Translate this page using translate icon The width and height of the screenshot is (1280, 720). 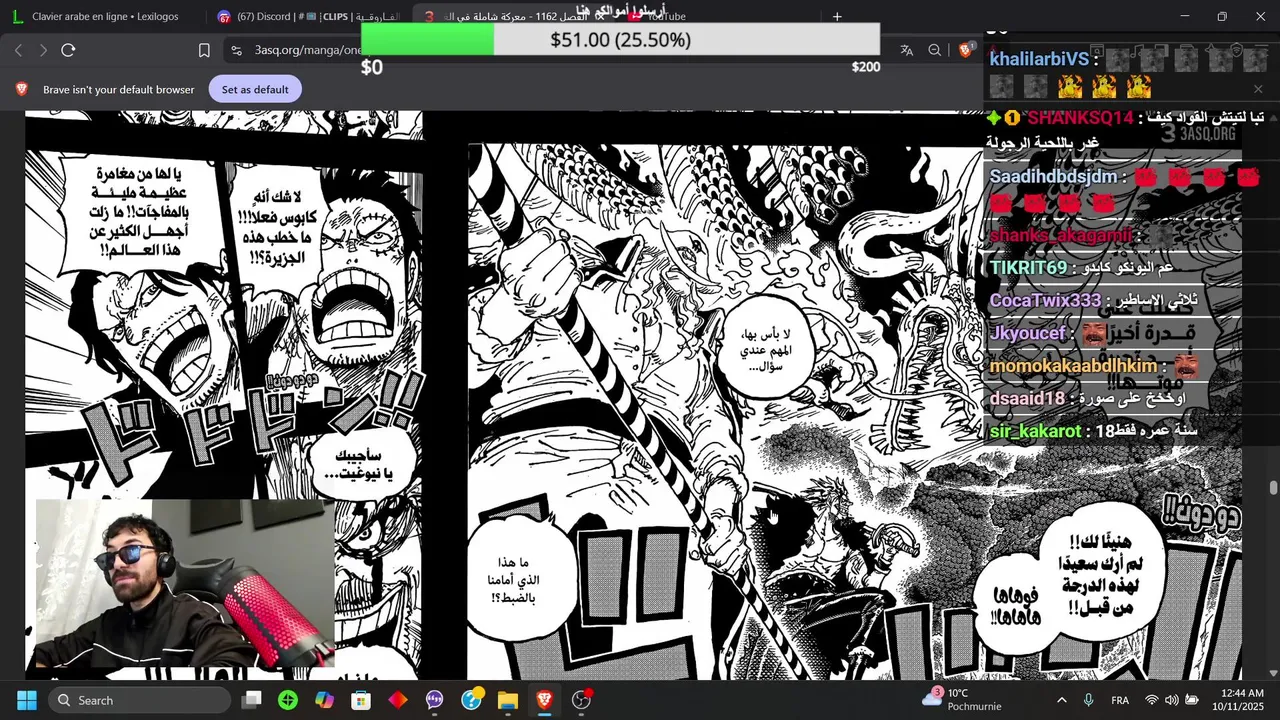906,50
